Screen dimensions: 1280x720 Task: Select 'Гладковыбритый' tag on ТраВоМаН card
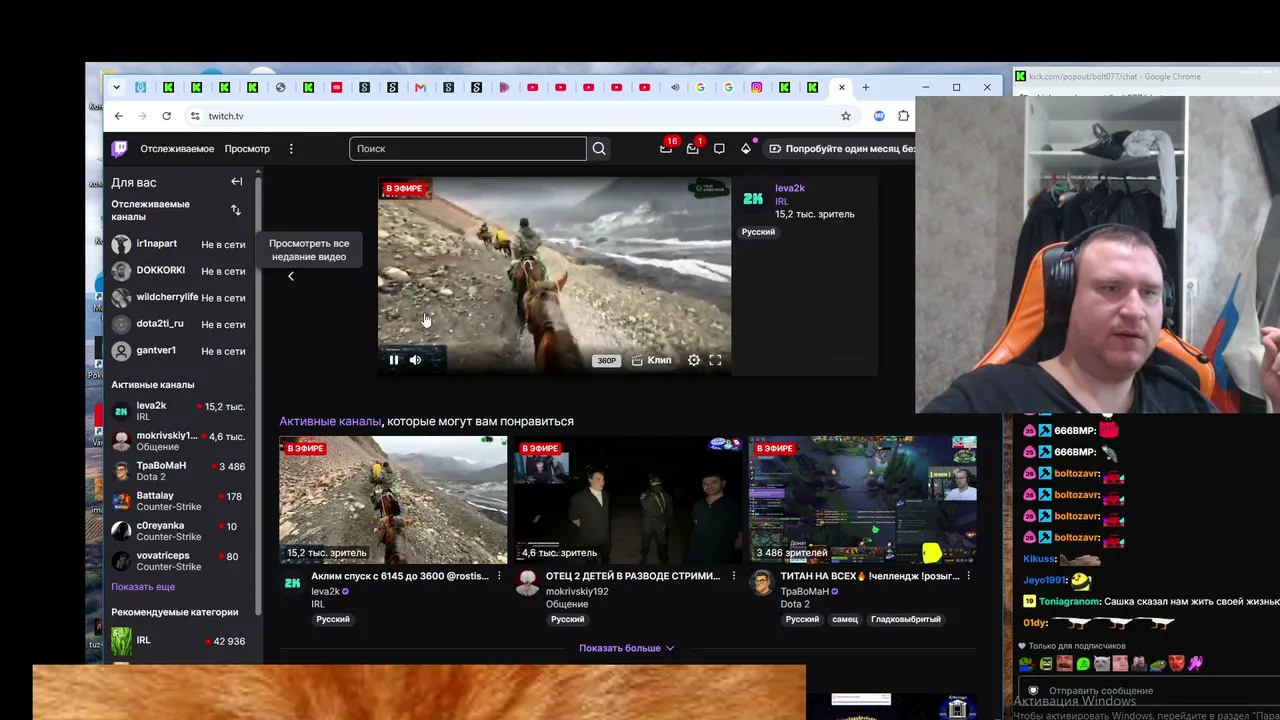click(x=906, y=619)
